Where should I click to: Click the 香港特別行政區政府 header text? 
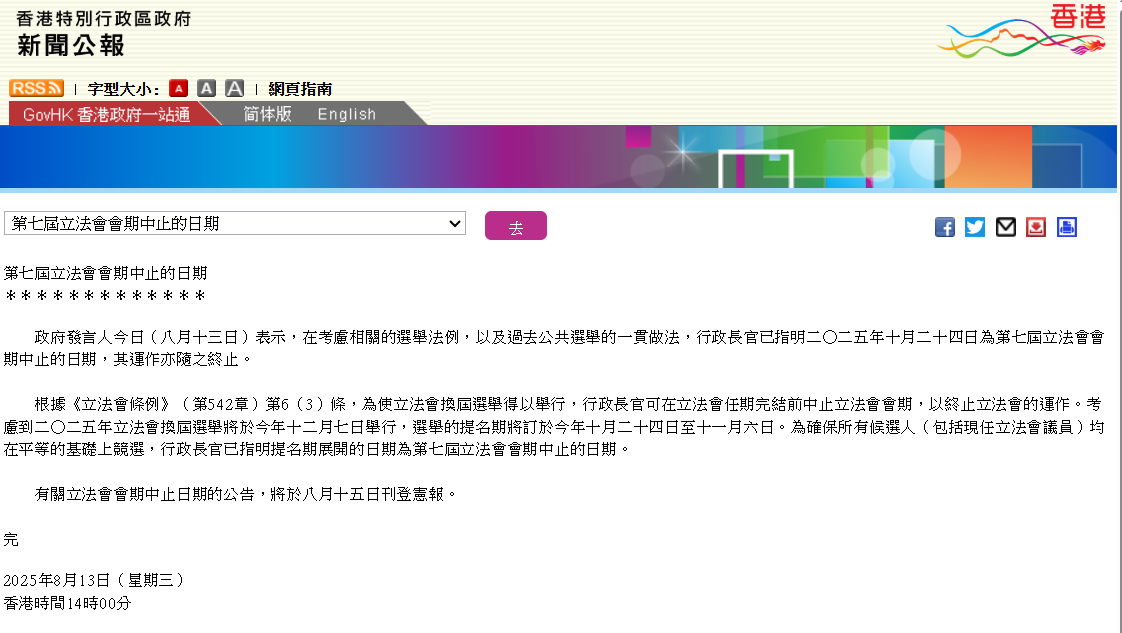click(103, 18)
